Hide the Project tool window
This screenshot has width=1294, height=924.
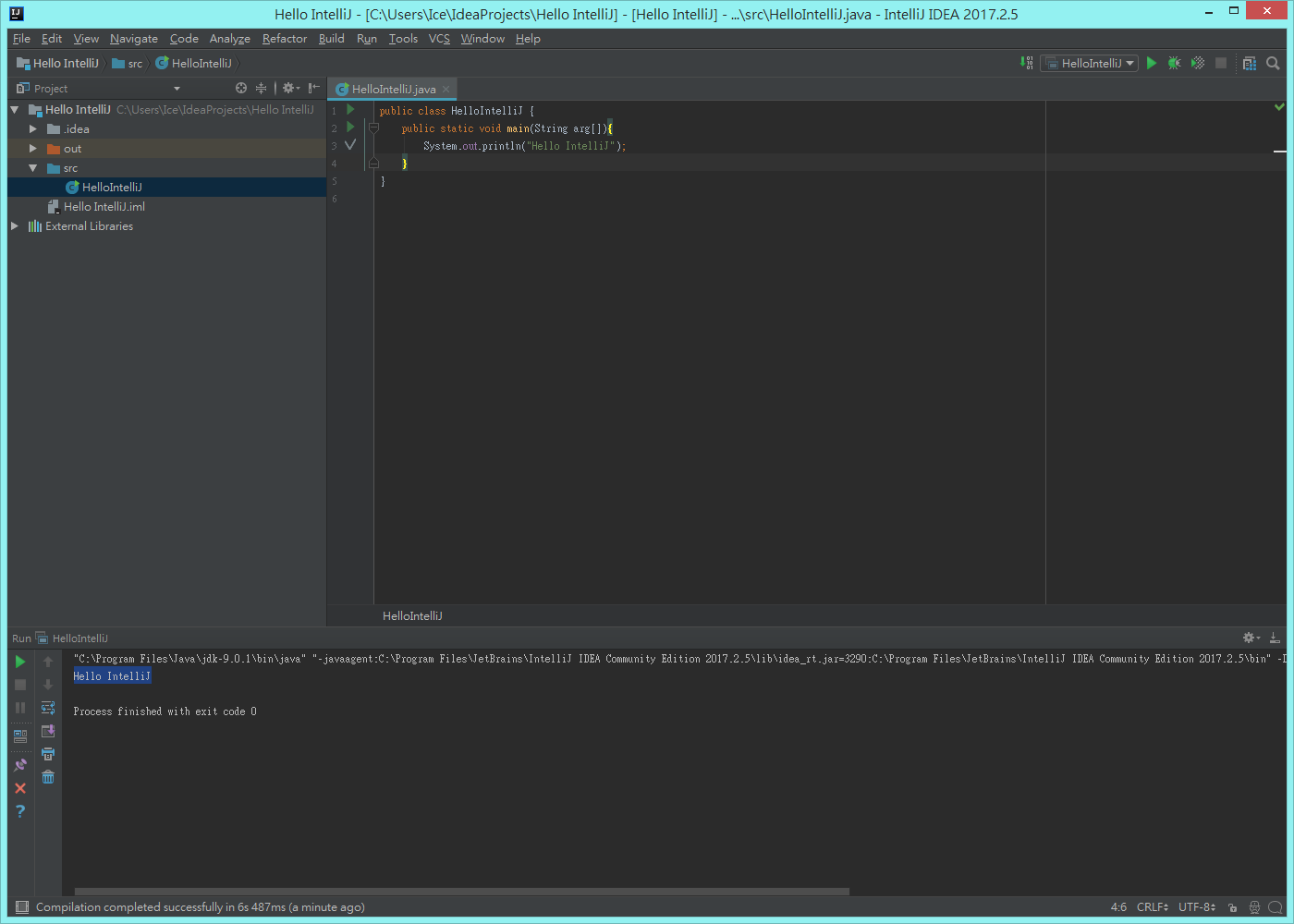314,88
